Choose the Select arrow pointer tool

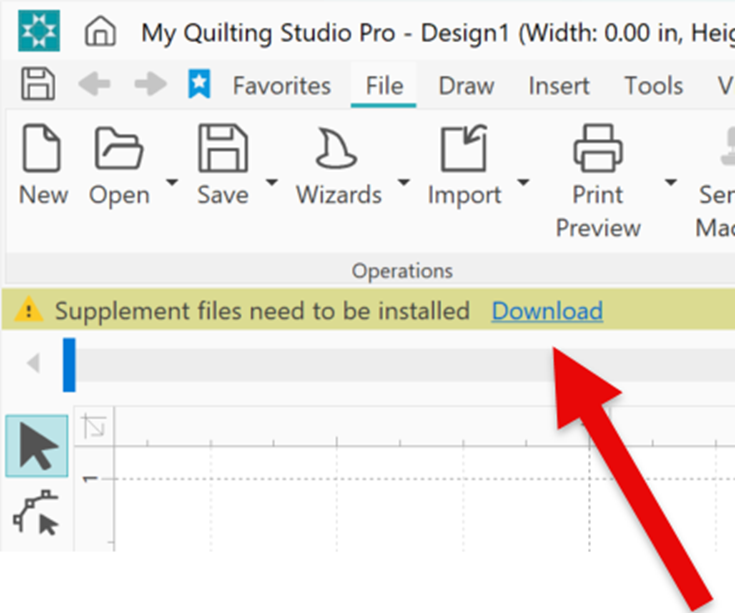(37, 446)
